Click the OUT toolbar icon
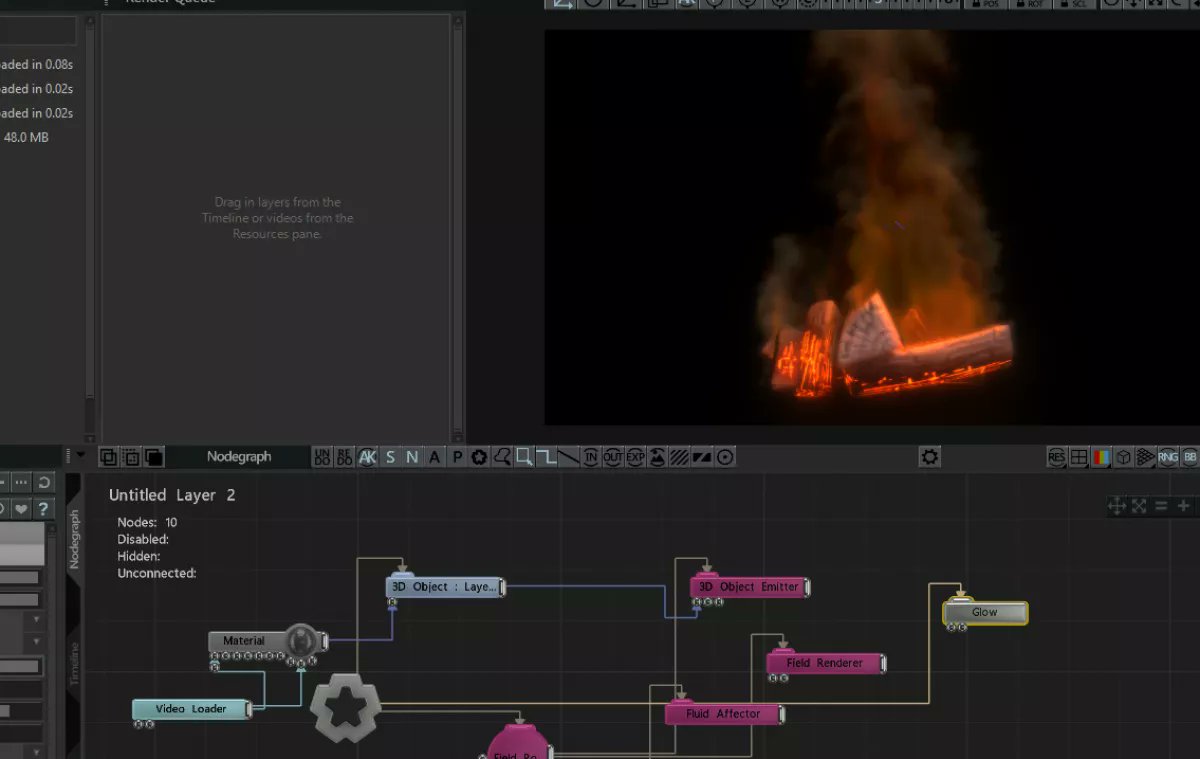This screenshot has height=759, width=1200. 613,457
